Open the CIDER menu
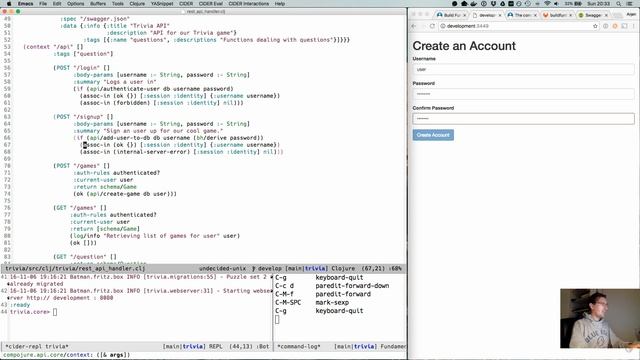 pyautogui.click(x=186, y=4)
